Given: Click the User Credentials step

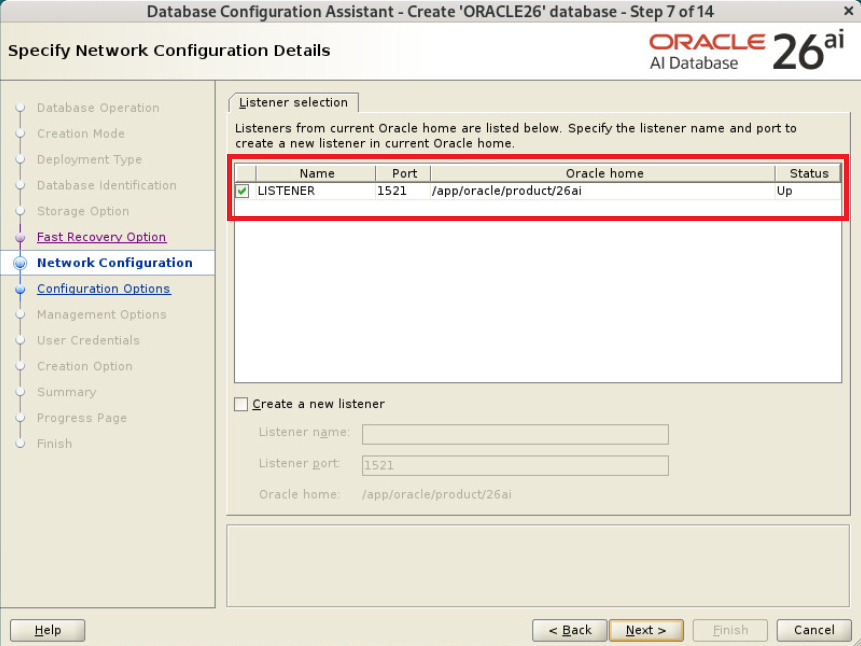Looking at the screenshot, I should point(88,340).
